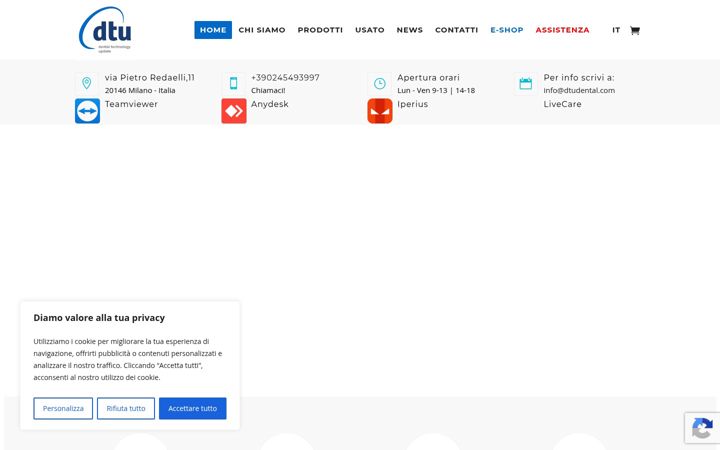The image size is (720, 450).
Task: Click the LiveCare link
Action: (562, 104)
